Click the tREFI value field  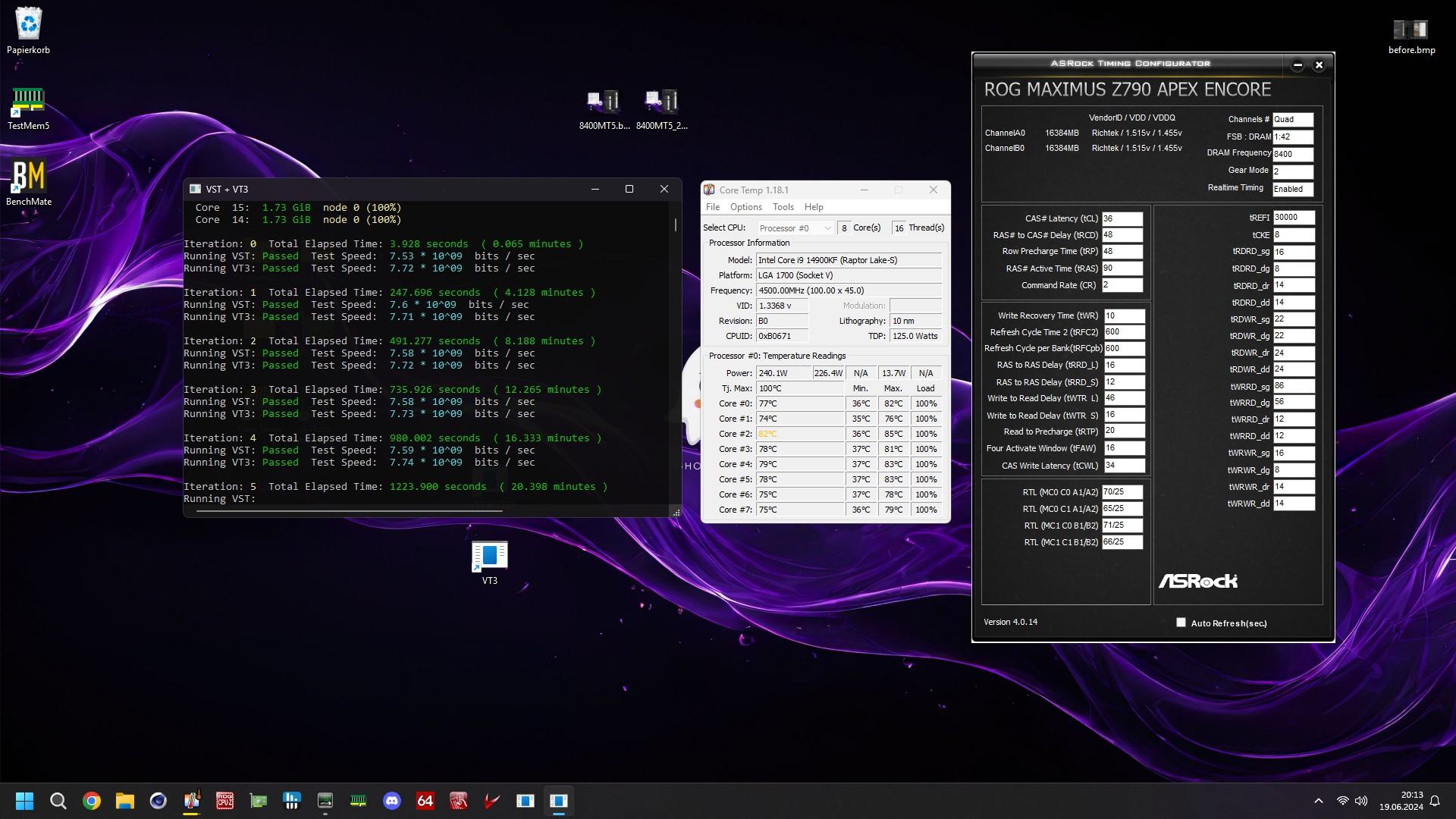(1293, 218)
